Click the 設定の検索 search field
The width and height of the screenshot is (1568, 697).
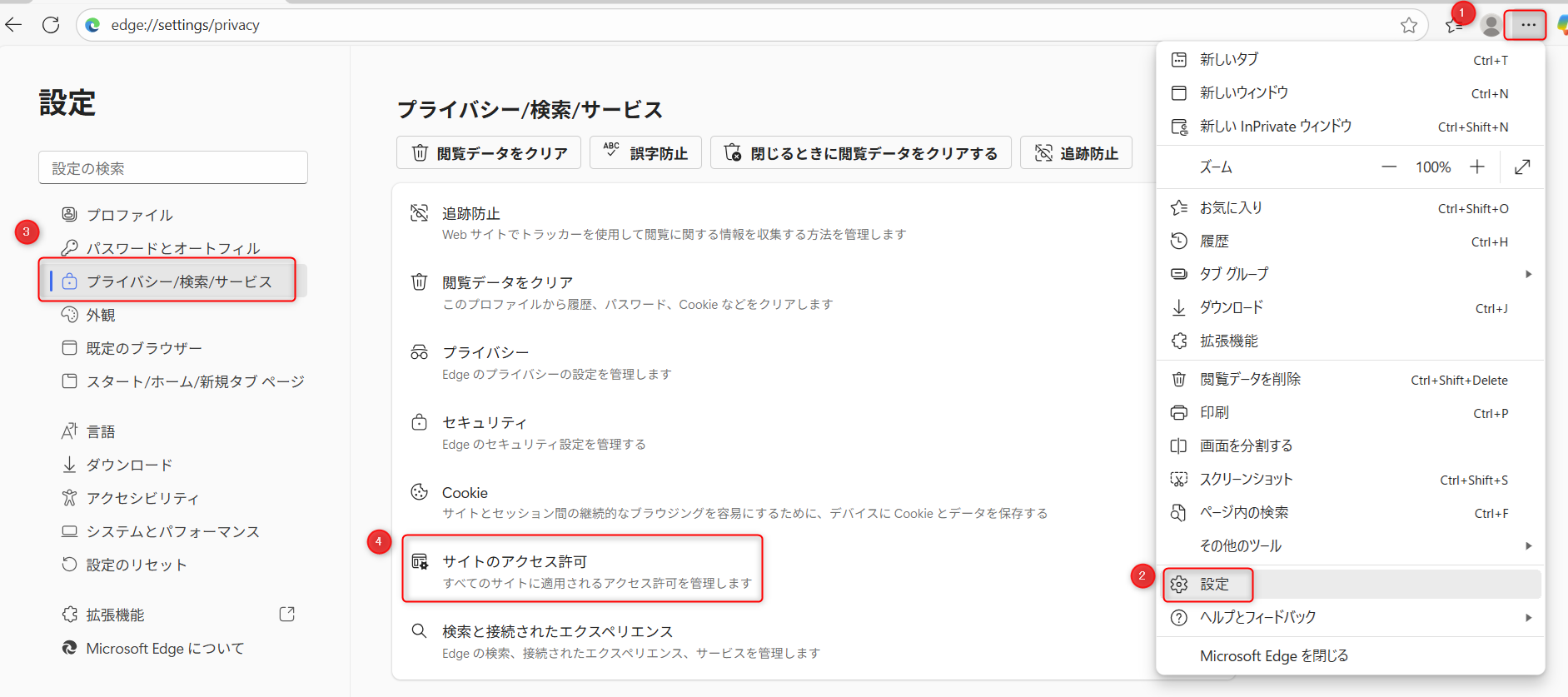pos(172,168)
